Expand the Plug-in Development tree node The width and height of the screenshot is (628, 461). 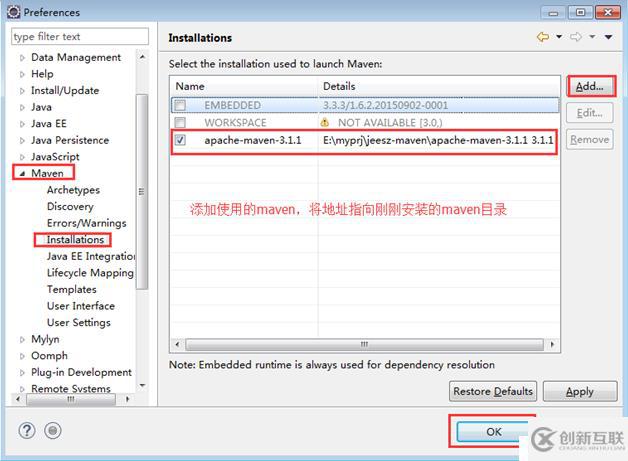[22, 372]
